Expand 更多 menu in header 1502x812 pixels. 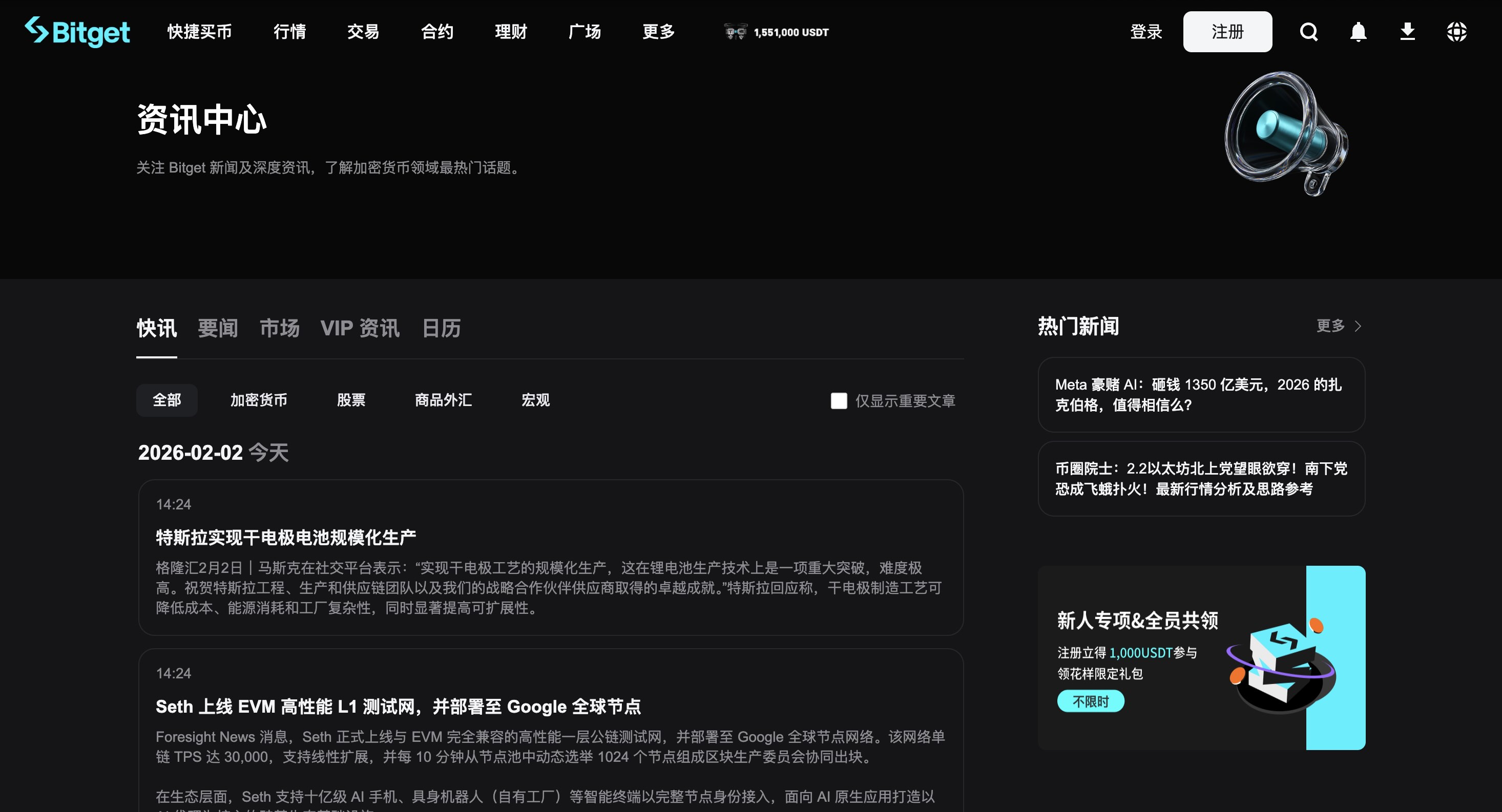pyautogui.click(x=659, y=31)
